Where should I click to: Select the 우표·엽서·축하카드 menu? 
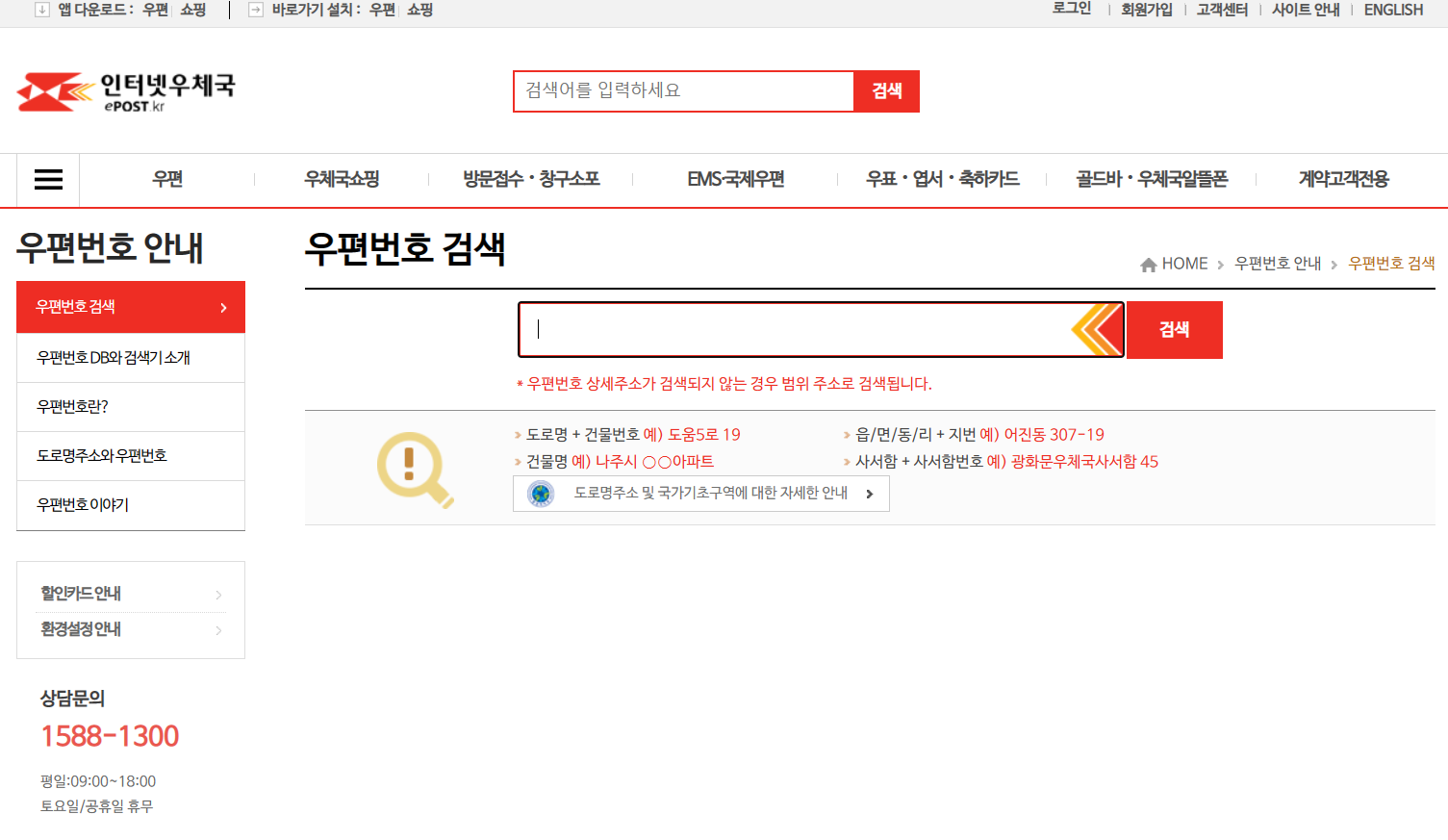pyautogui.click(x=942, y=180)
